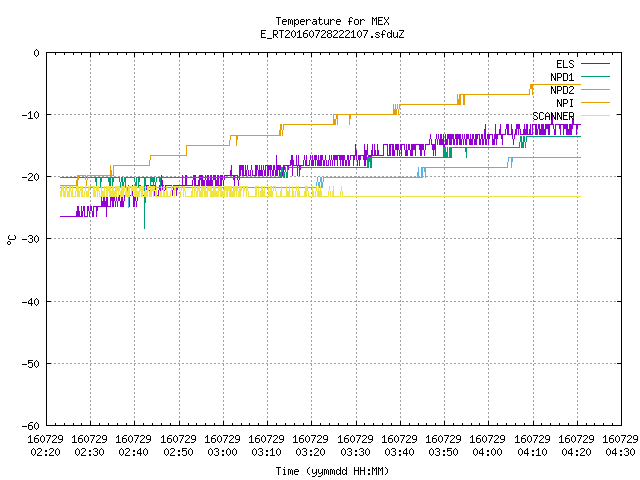Click the purple ELS legend line sample
640x480 pixels.
tap(595, 64)
